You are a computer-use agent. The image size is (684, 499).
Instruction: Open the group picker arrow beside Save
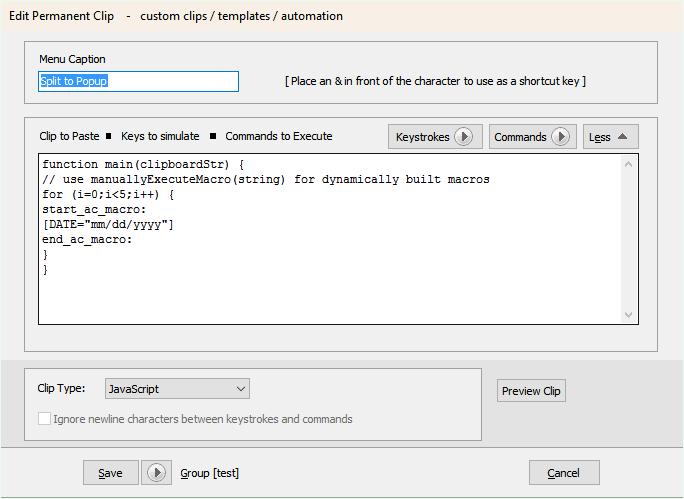point(156,473)
